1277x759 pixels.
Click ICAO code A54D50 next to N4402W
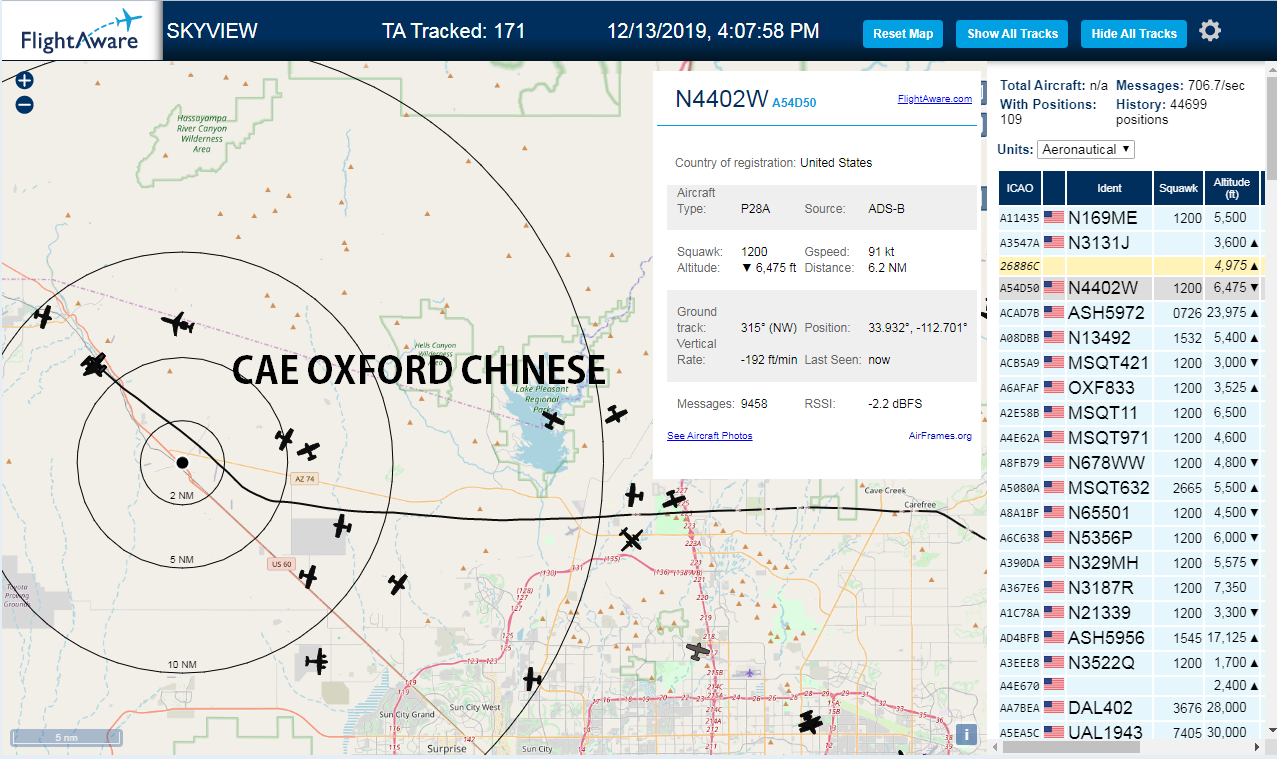pyautogui.click(x=794, y=102)
